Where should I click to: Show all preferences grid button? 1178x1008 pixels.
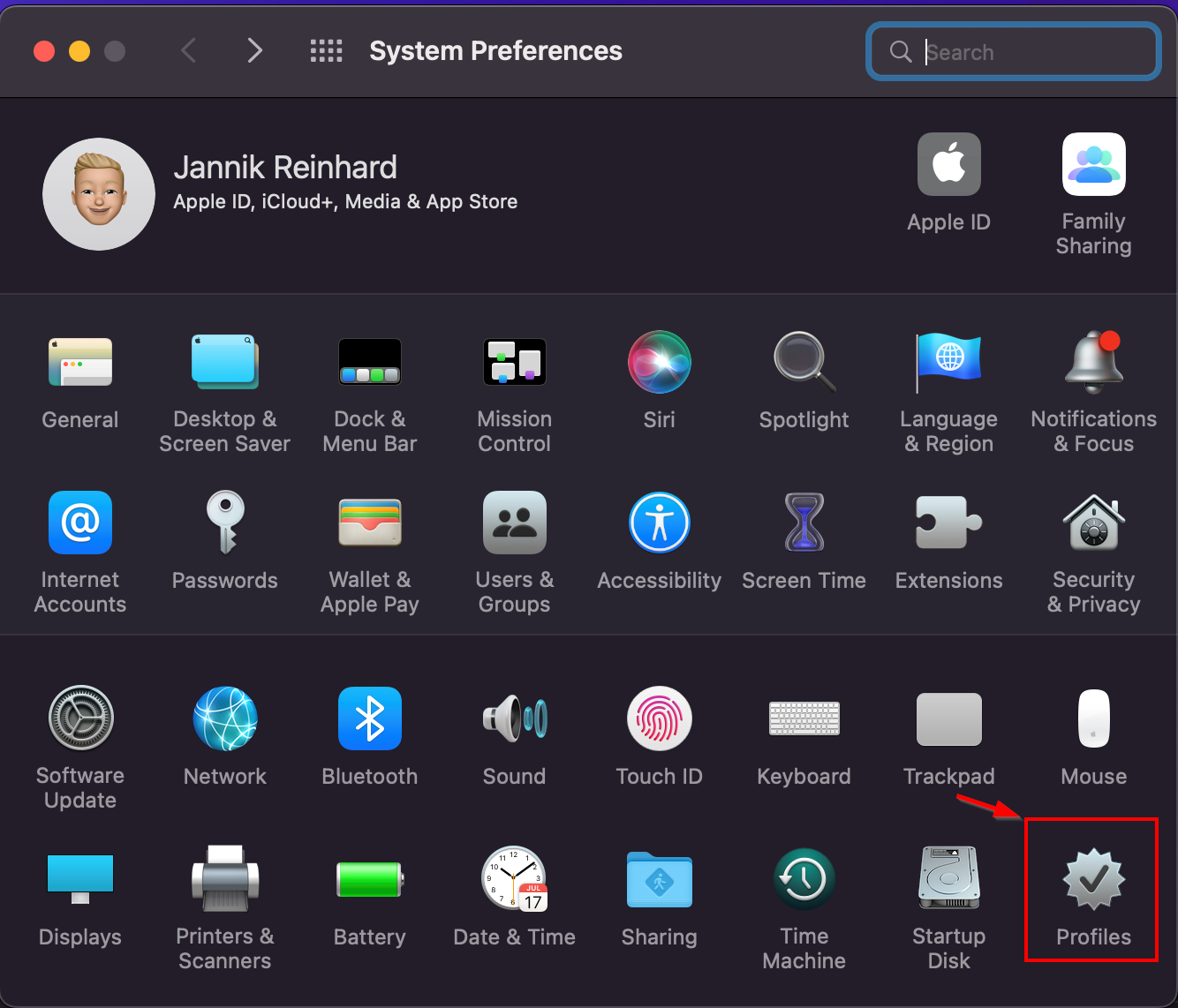click(x=326, y=51)
